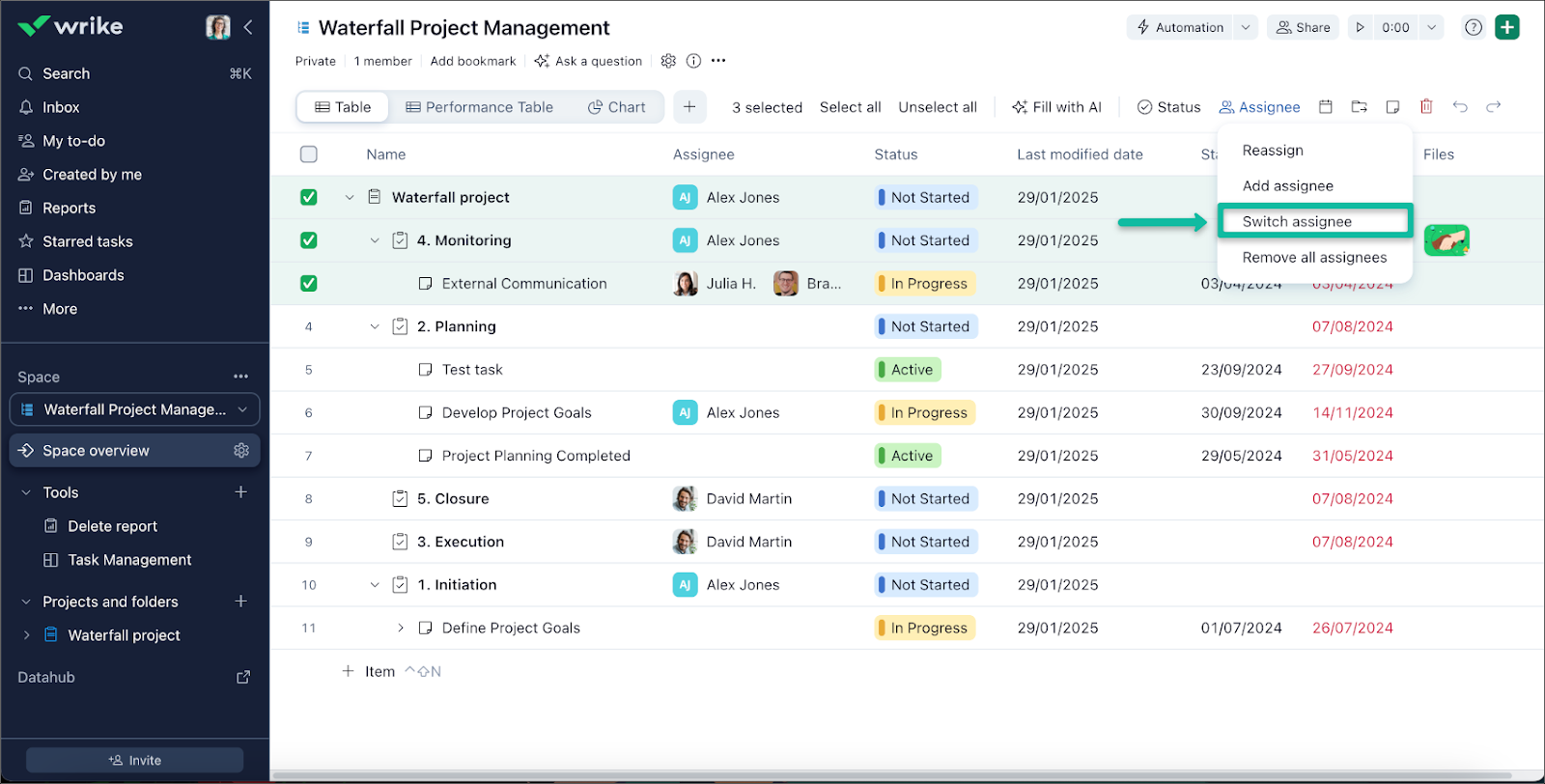Open space settings gear beside Space overview

tap(241, 451)
